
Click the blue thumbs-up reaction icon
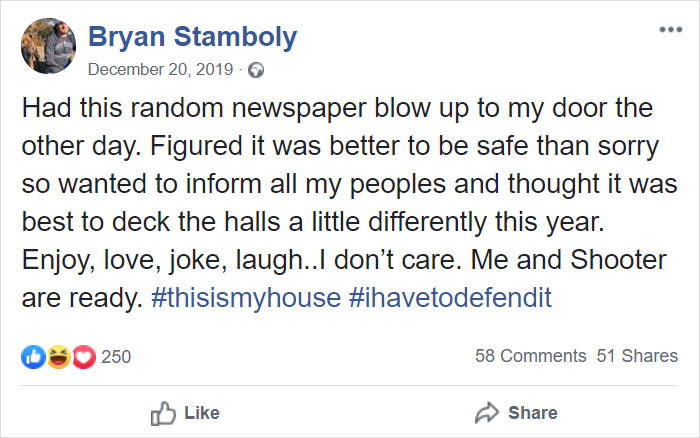(x=32, y=356)
